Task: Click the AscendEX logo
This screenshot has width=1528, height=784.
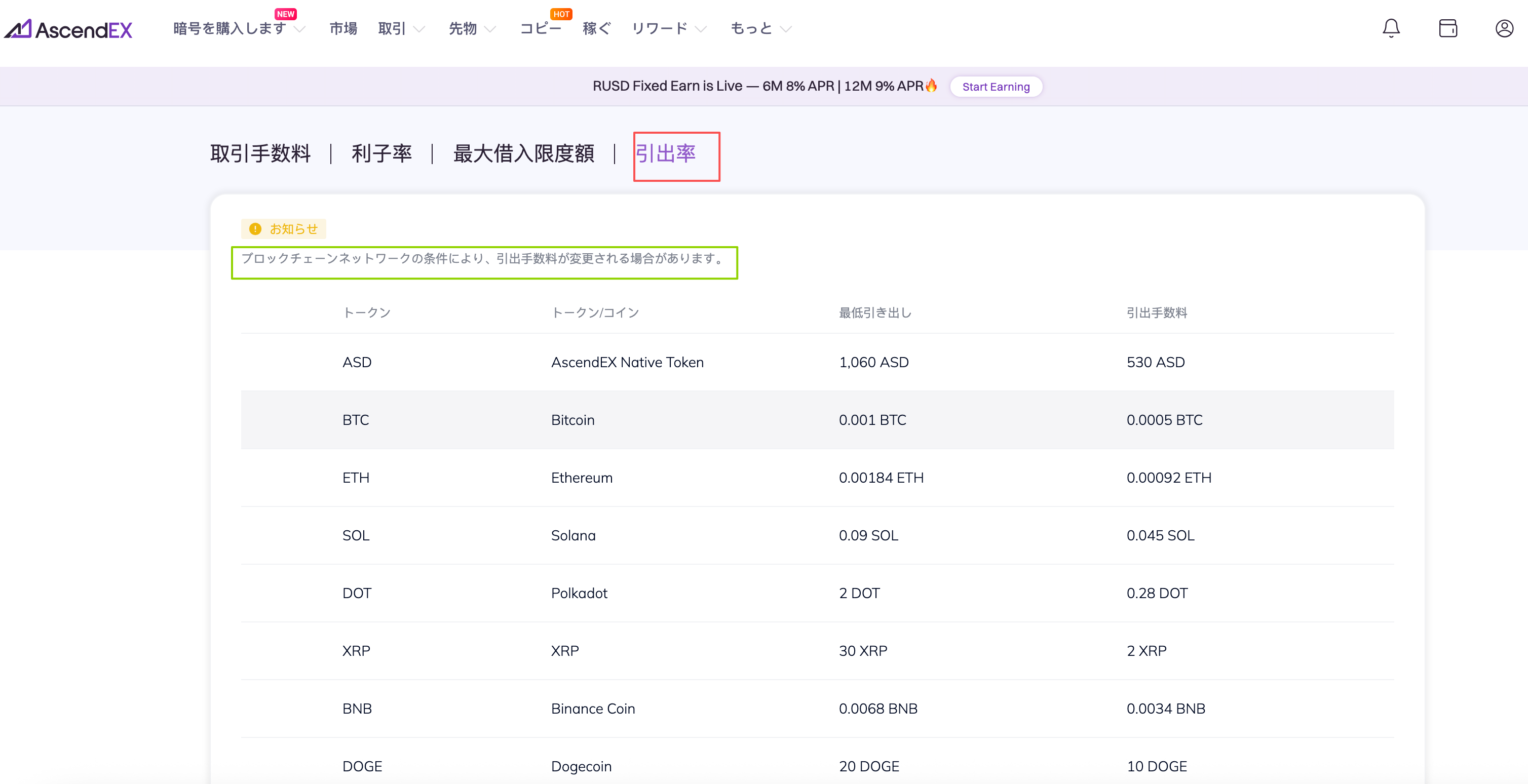Action: pos(68,29)
